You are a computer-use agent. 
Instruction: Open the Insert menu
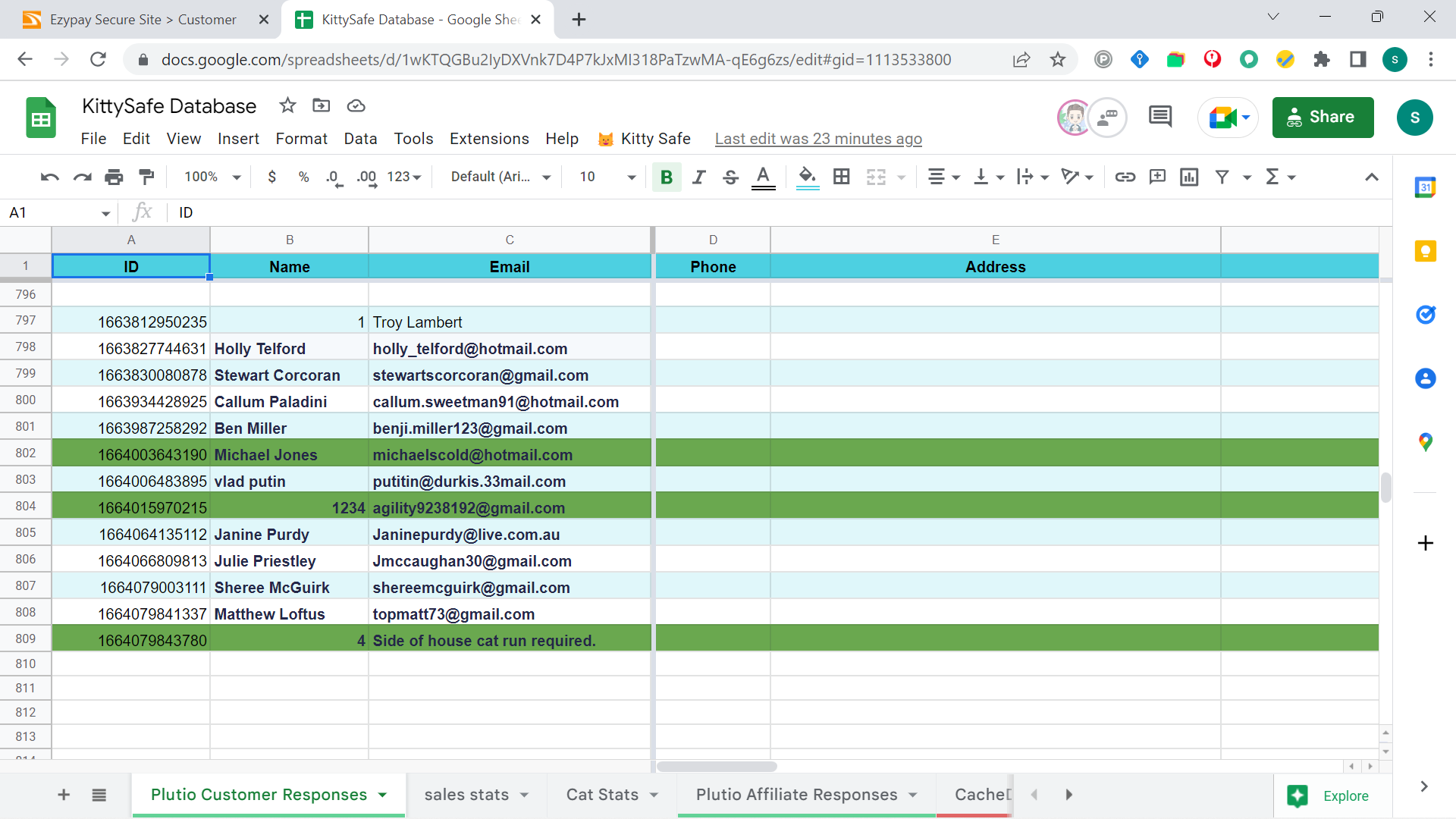coord(238,139)
